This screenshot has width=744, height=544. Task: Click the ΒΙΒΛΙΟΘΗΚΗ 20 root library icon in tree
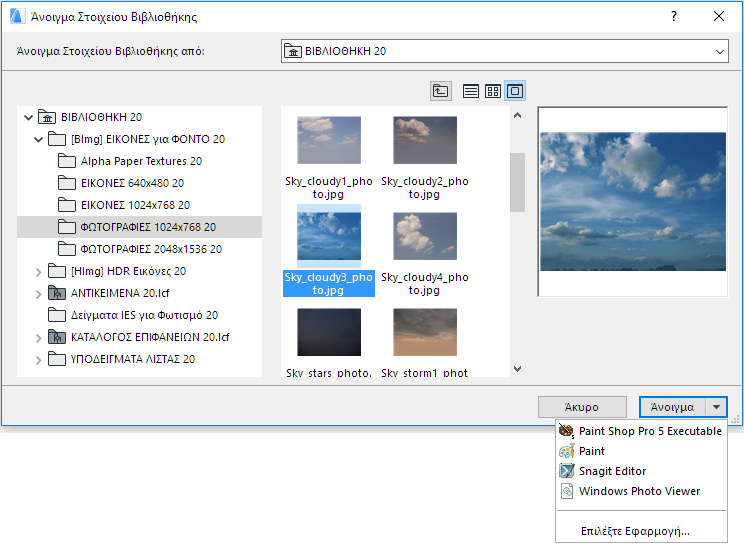pos(46,117)
